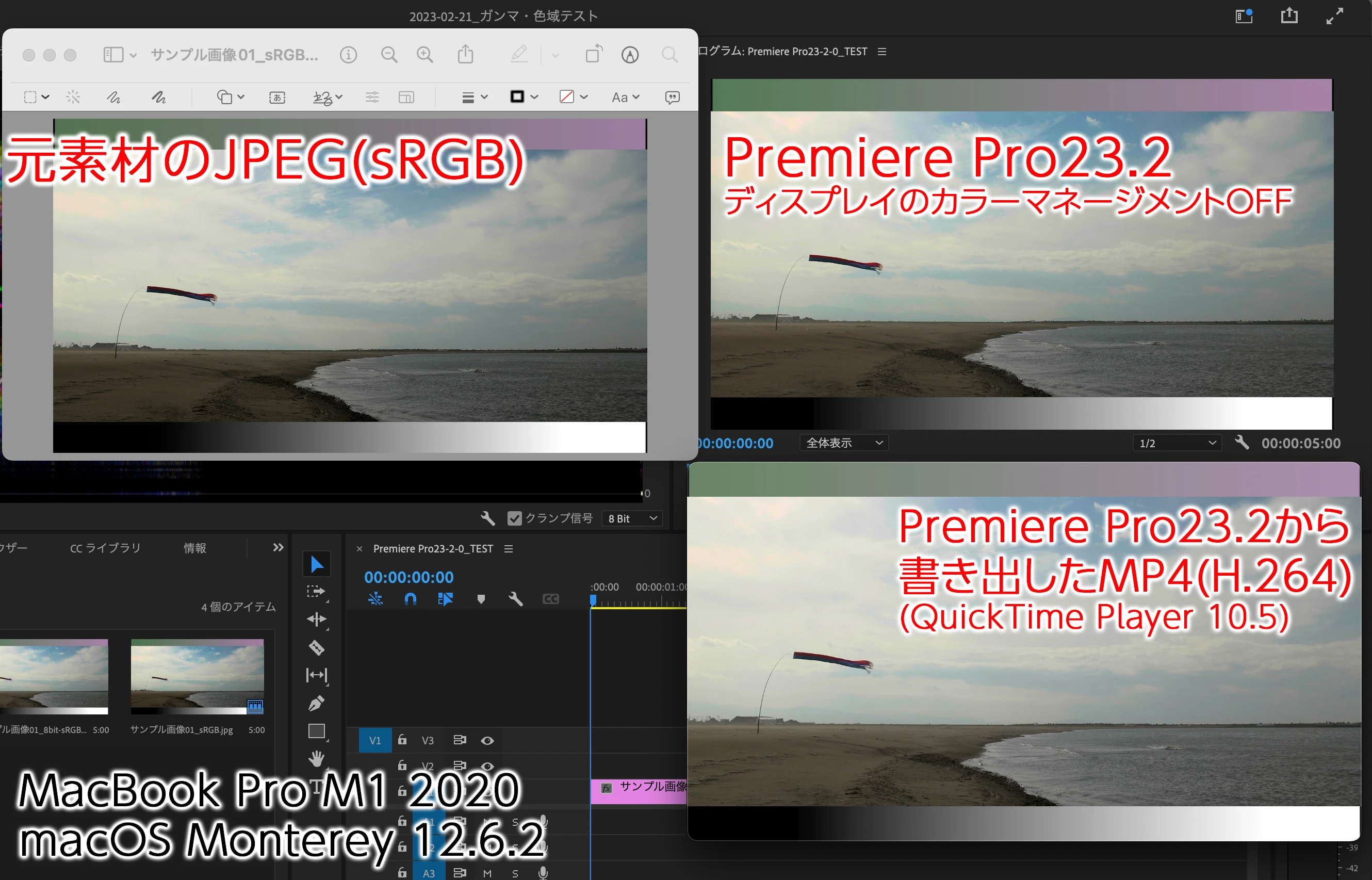Choose the Selection arrow tool
Viewport: 1372px width, 880px height.
coord(317,564)
